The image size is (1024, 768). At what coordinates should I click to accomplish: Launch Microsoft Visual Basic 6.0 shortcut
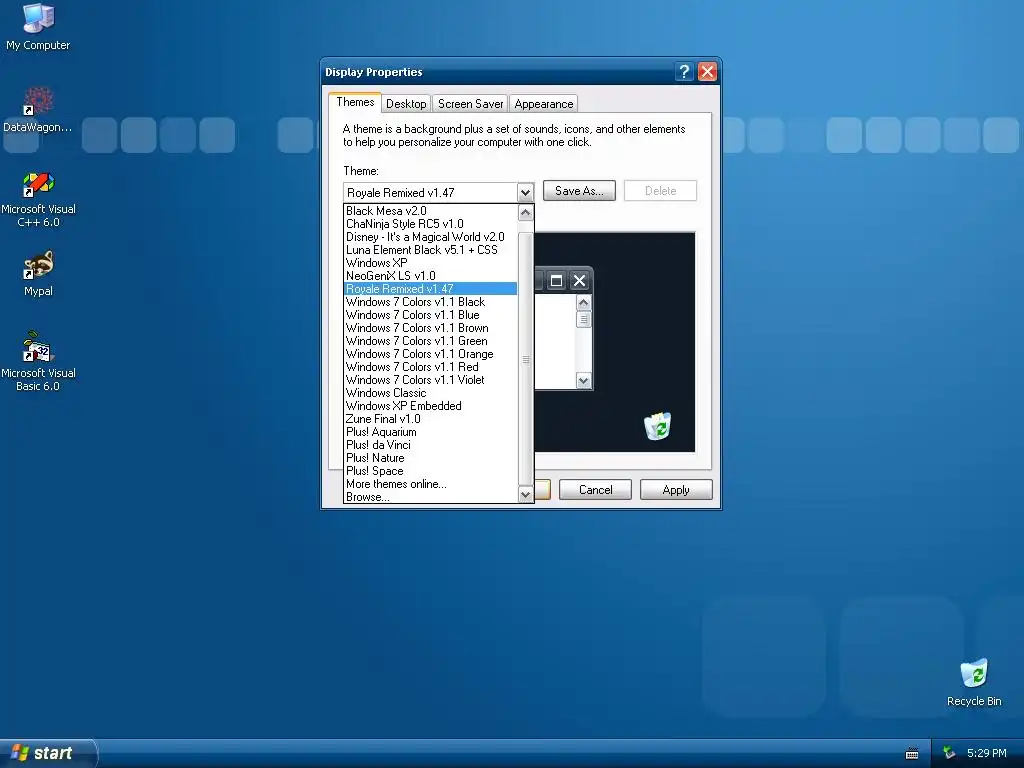click(x=38, y=361)
